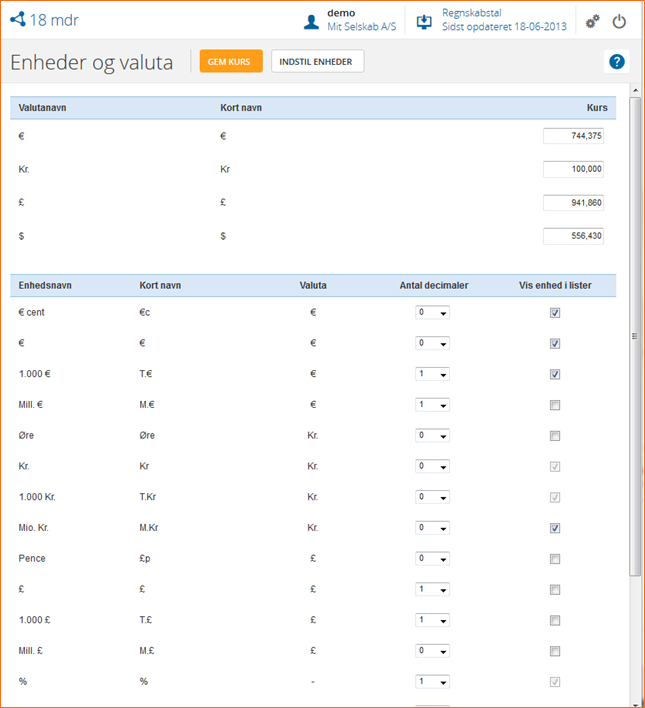This screenshot has height=708, width=645.
Task: Uncheck Vis enhed checkbox for Mio. Kr.
Action: [555, 528]
